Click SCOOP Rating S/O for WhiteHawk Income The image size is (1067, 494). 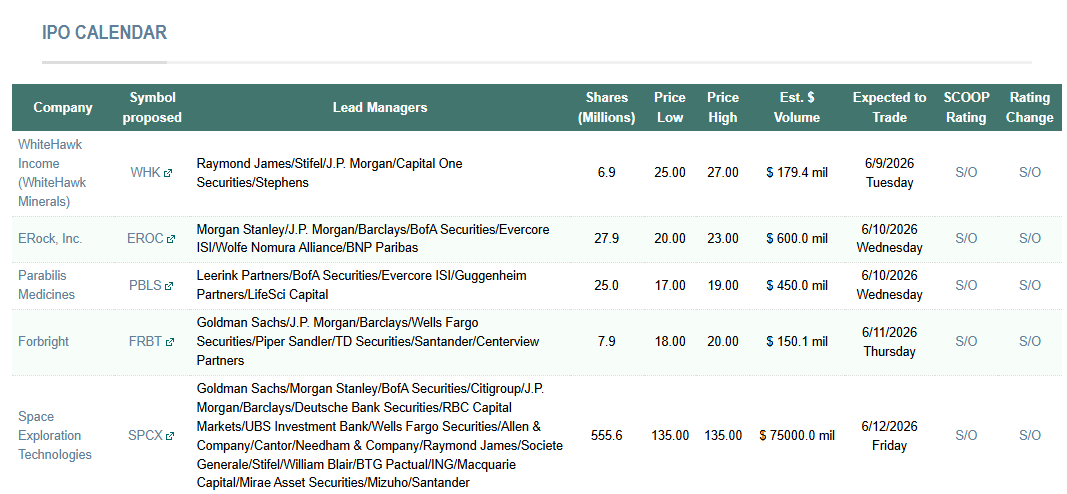click(966, 173)
